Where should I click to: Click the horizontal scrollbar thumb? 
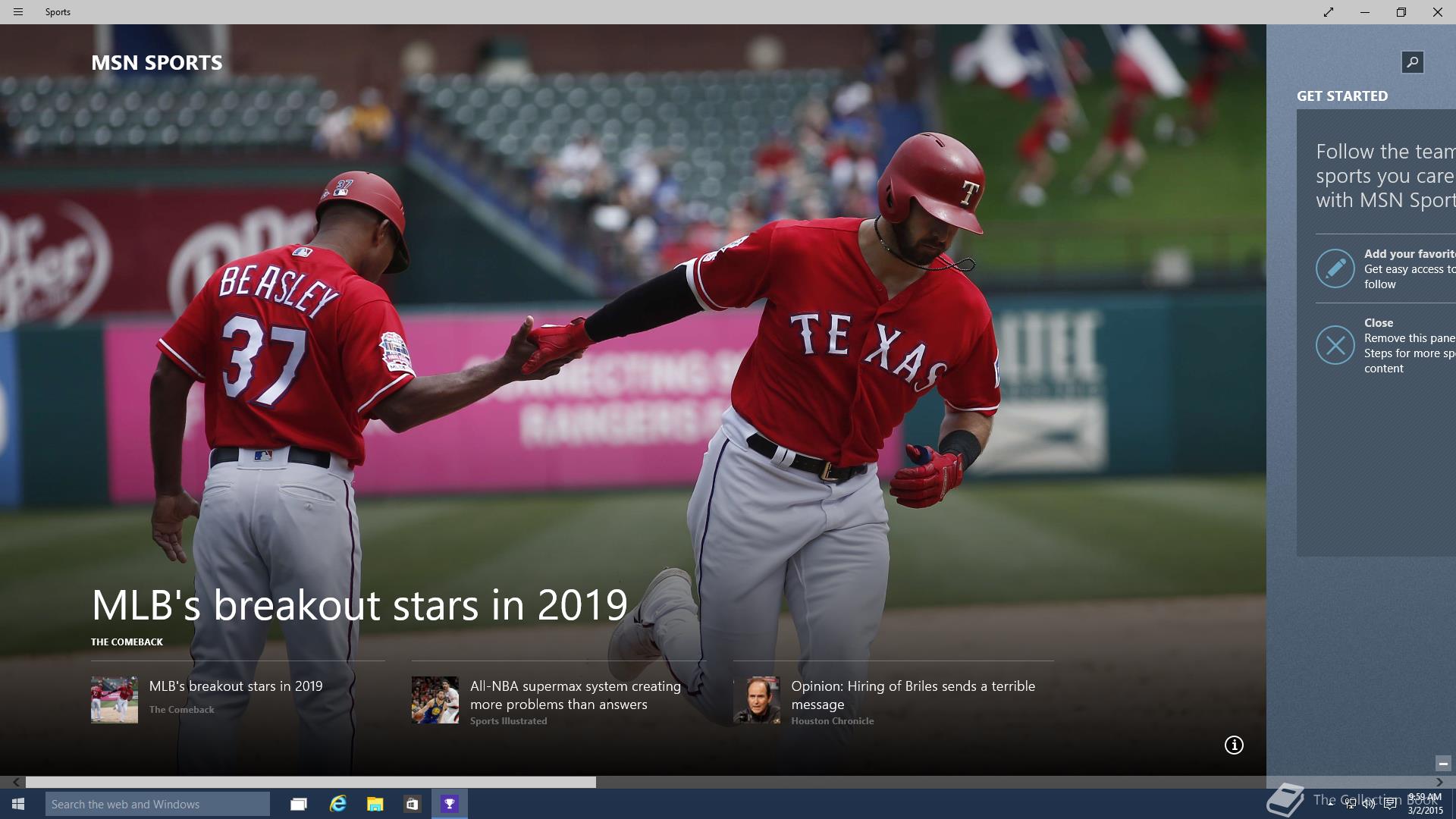point(311,782)
